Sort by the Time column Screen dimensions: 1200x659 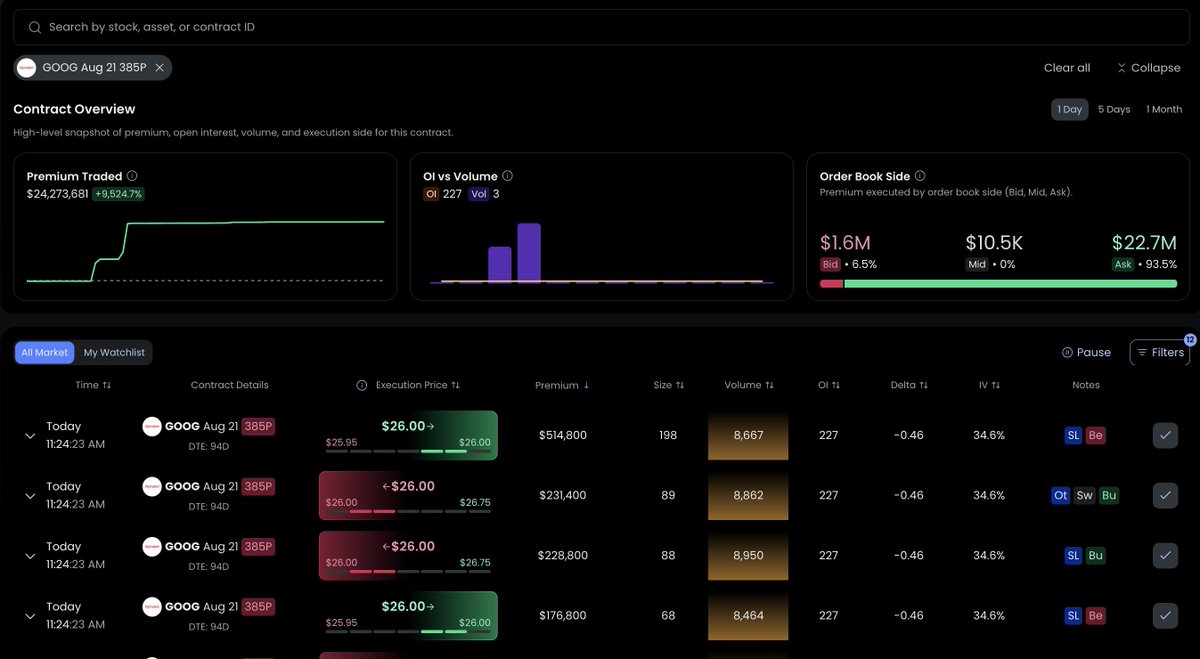point(93,385)
